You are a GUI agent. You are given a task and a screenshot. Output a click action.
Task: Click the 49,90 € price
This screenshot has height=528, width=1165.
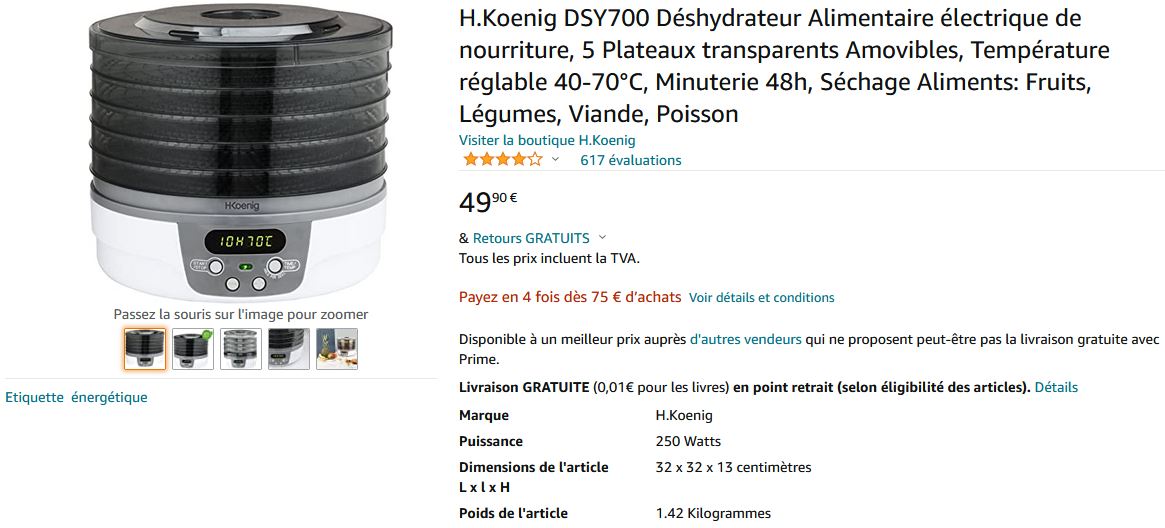[488, 201]
